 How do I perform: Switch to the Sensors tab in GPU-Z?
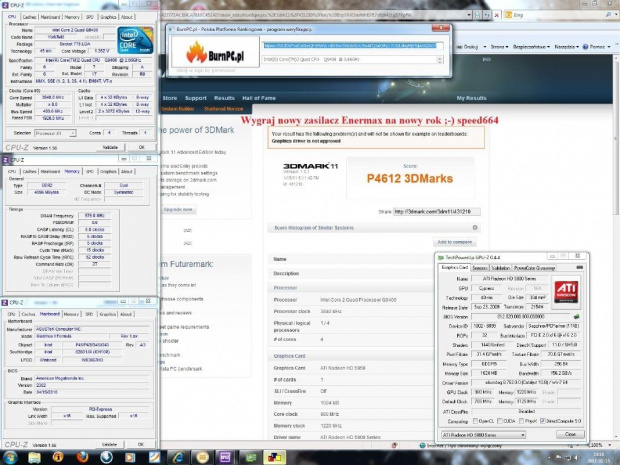479,267
